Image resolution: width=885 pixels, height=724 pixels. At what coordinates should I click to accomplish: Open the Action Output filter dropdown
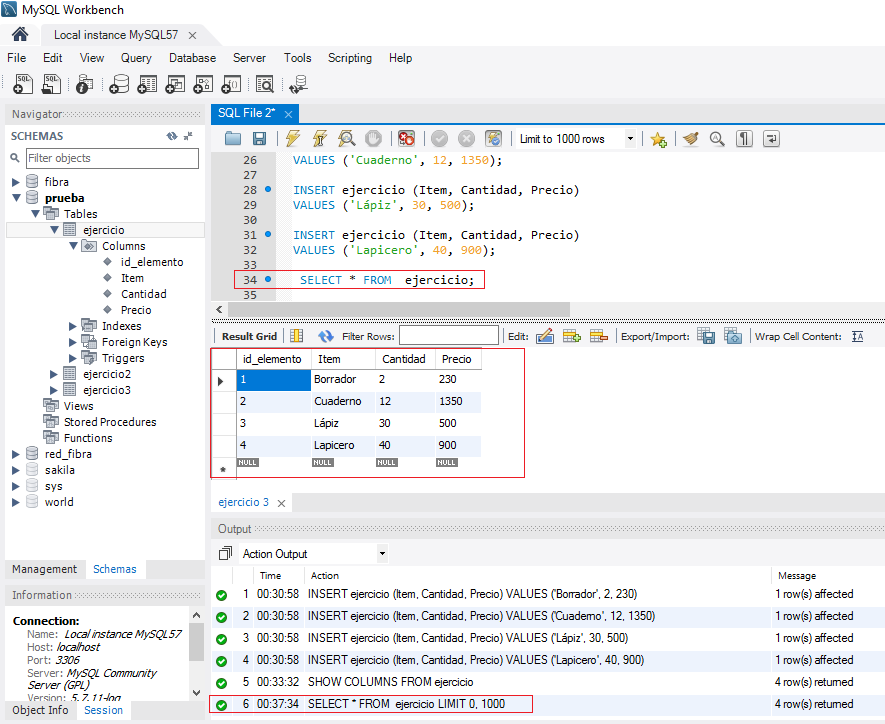(x=381, y=552)
